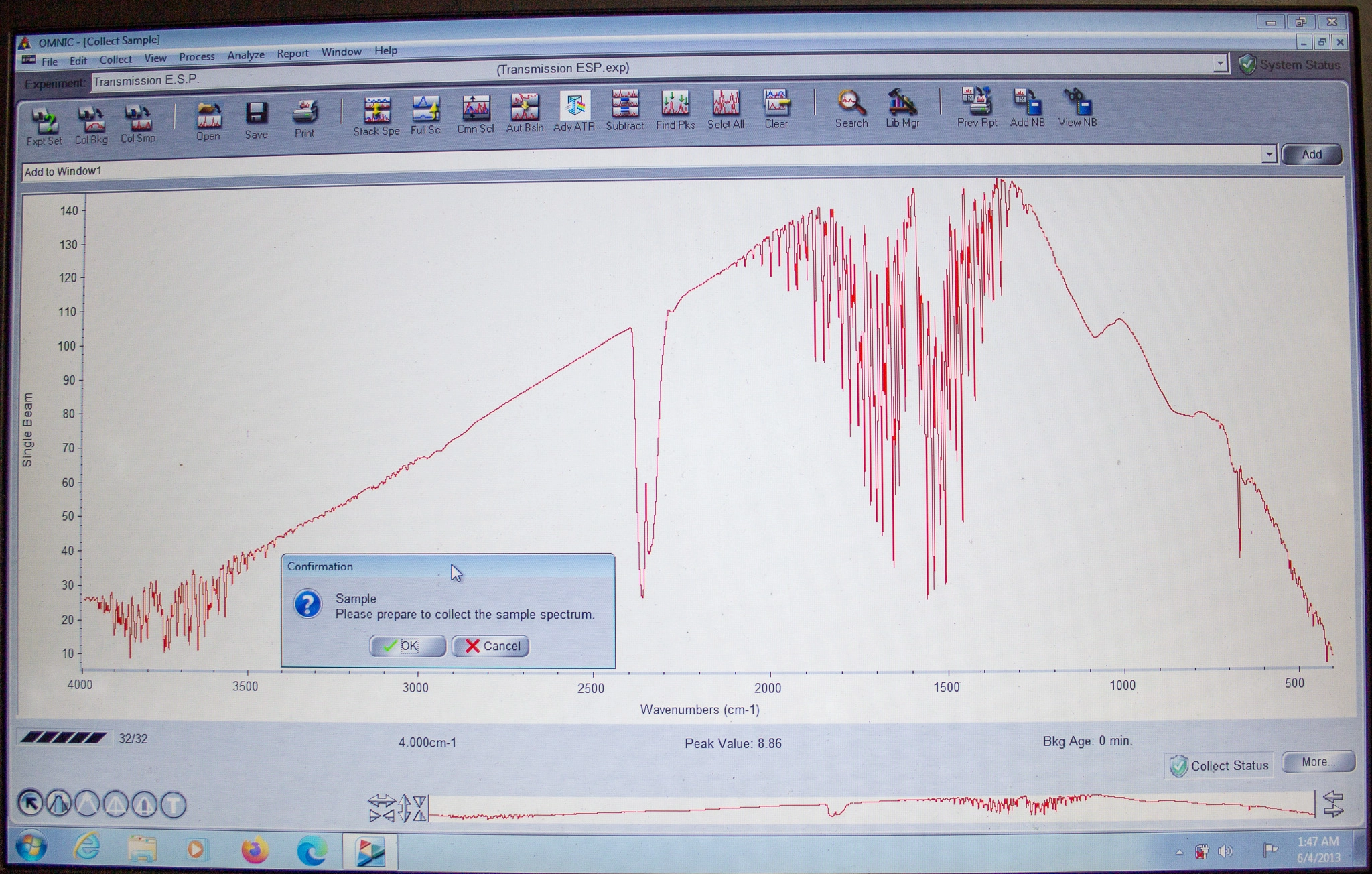Click Add to Notebook (Add NB) icon
Image resolution: width=1372 pixels, height=874 pixels.
coord(1028,107)
